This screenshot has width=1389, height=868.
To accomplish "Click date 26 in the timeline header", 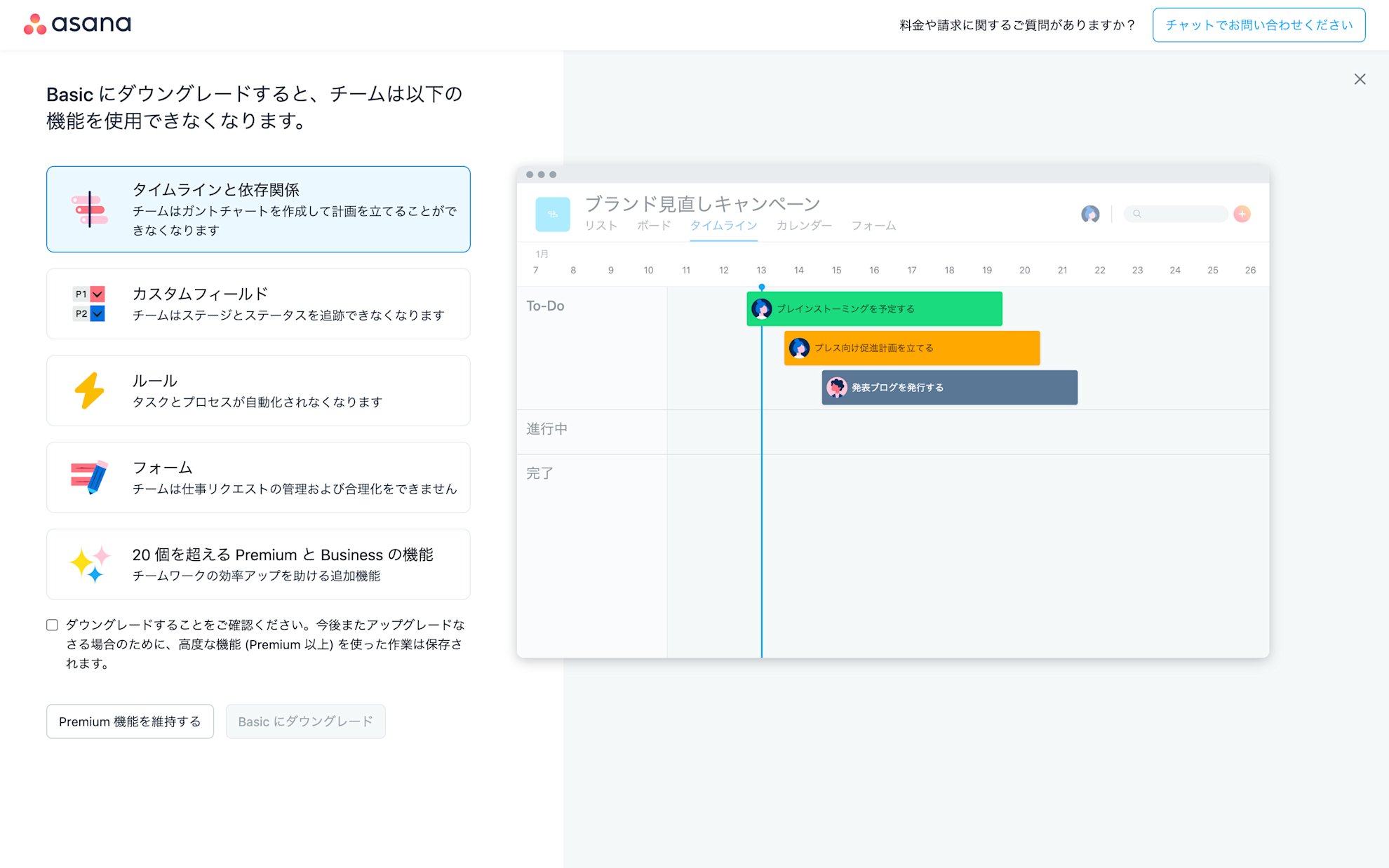I will pyautogui.click(x=1250, y=270).
